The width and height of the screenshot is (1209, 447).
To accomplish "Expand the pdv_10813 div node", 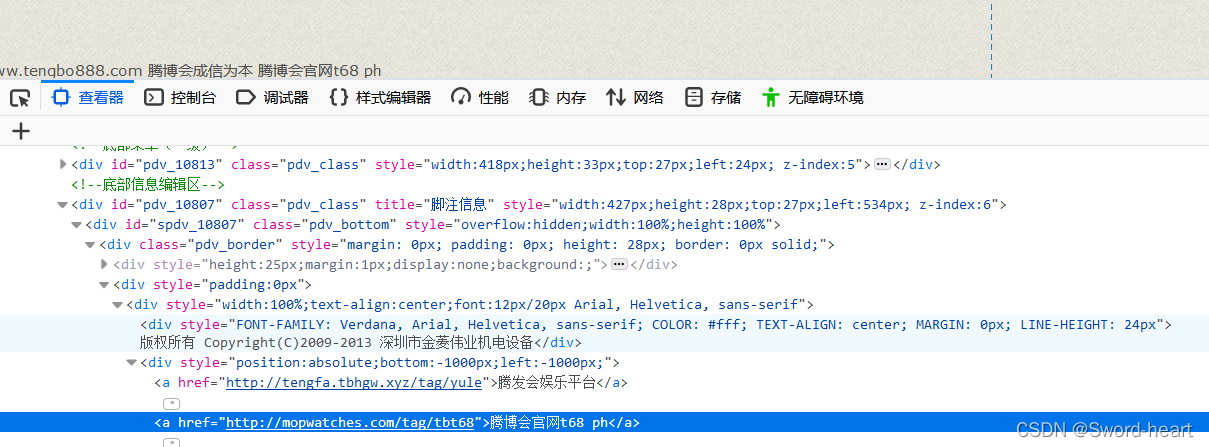I will pos(64,164).
